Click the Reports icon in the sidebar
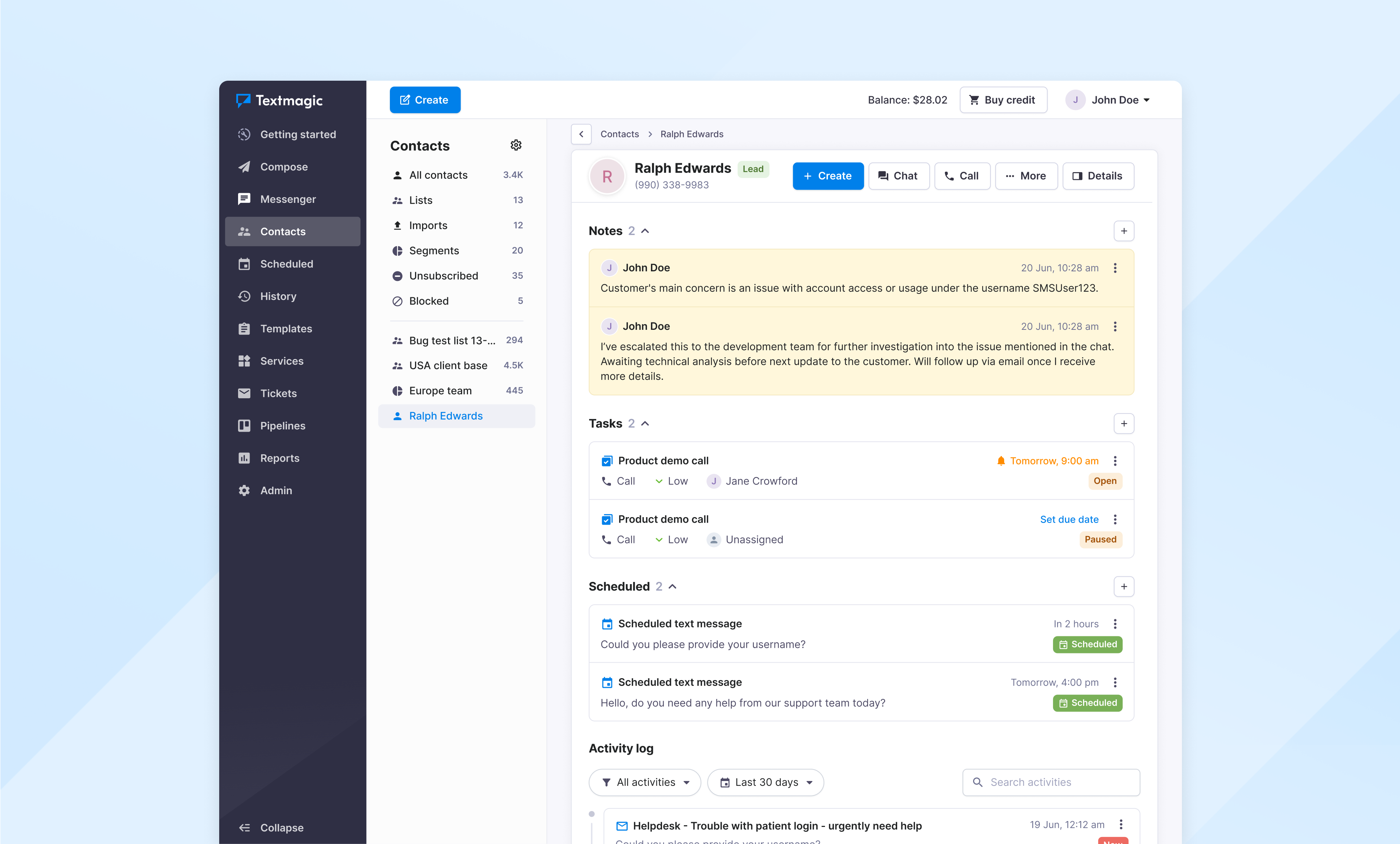 tap(244, 458)
